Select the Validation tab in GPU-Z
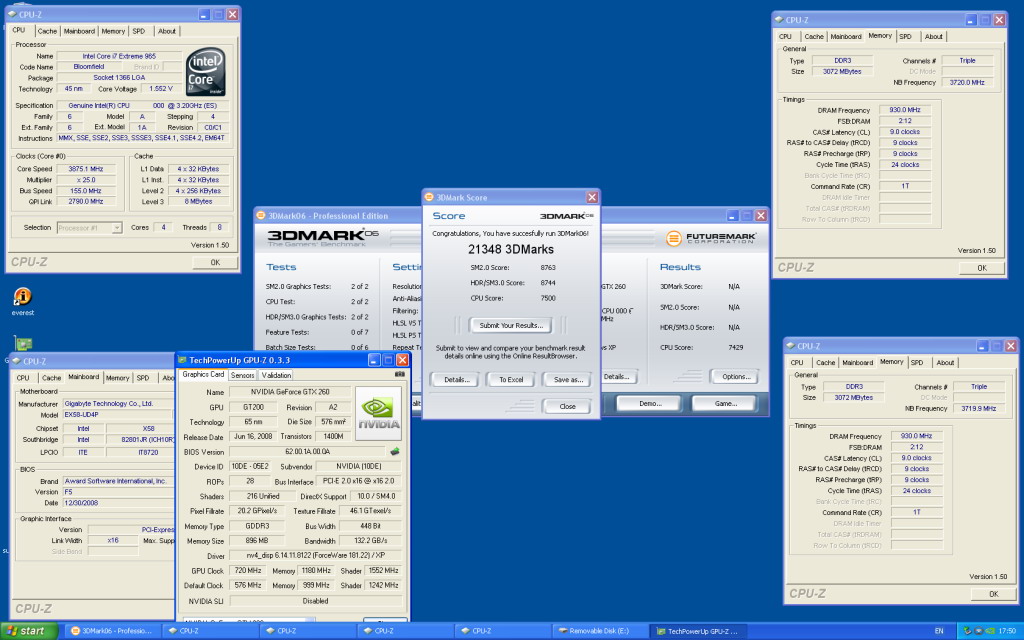Image resolution: width=1024 pixels, height=640 pixels. 276,376
